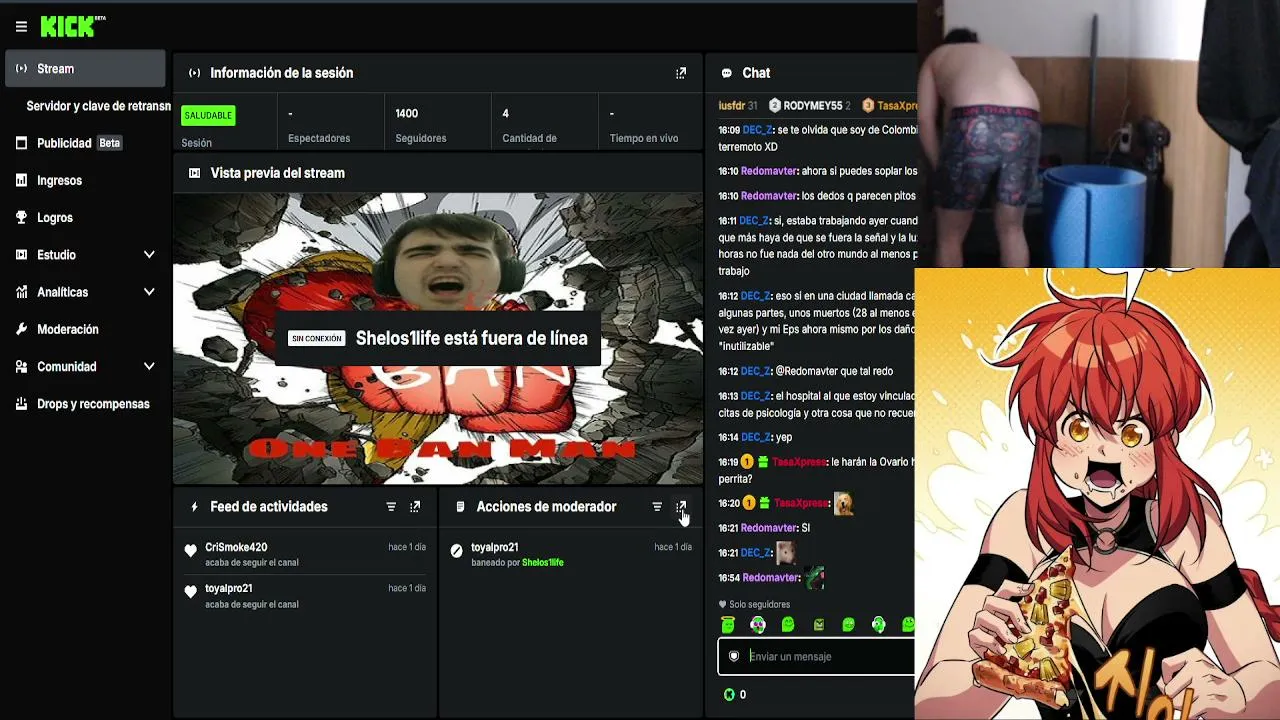Pop out the Información de la sesión panel
Viewport: 1280px width, 720px height.
681,73
